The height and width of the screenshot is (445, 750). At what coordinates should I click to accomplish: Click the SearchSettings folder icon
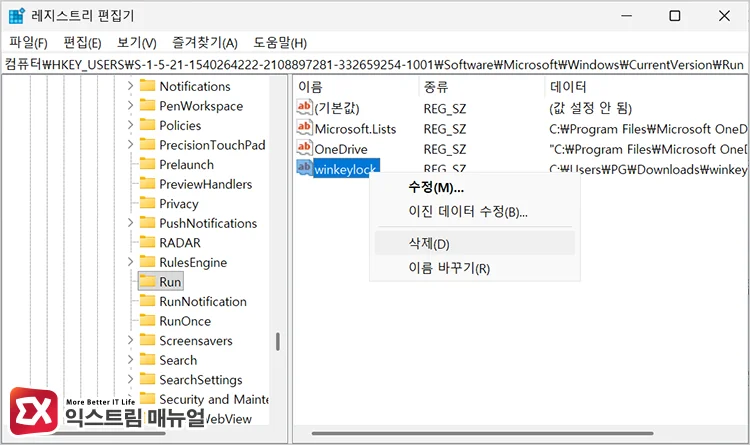click(147, 379)
